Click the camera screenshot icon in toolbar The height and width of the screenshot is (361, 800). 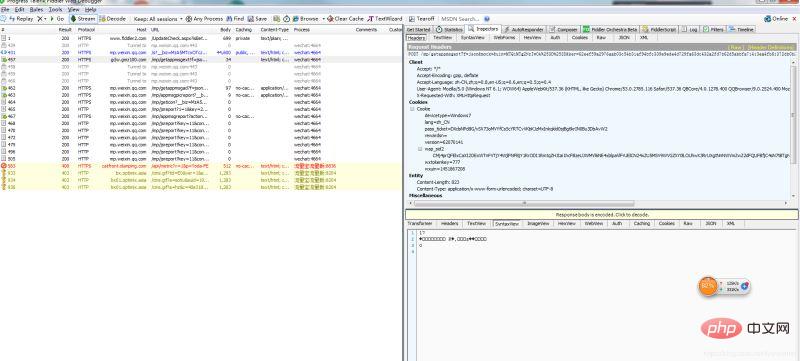[x=277, y=19]
